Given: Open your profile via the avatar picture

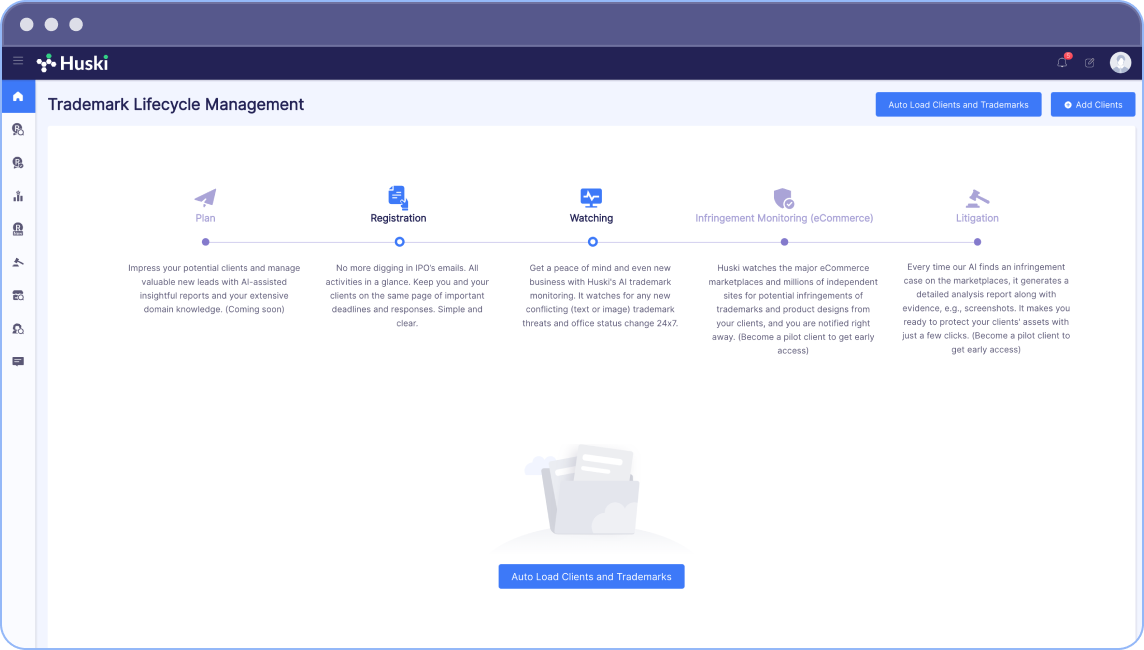Looking at the screenshot, I should (x=1121, y=62).
